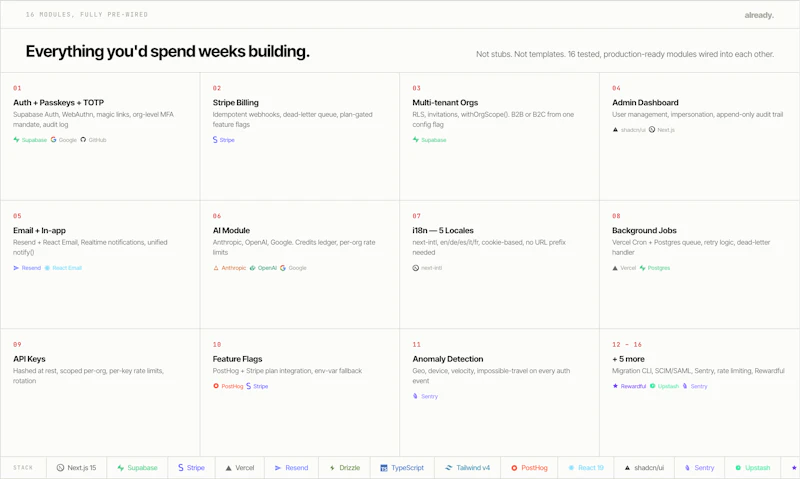
Task: Click the '16 MODULES, FULLY PRE-WIRED' label
Action: (87, 15)
